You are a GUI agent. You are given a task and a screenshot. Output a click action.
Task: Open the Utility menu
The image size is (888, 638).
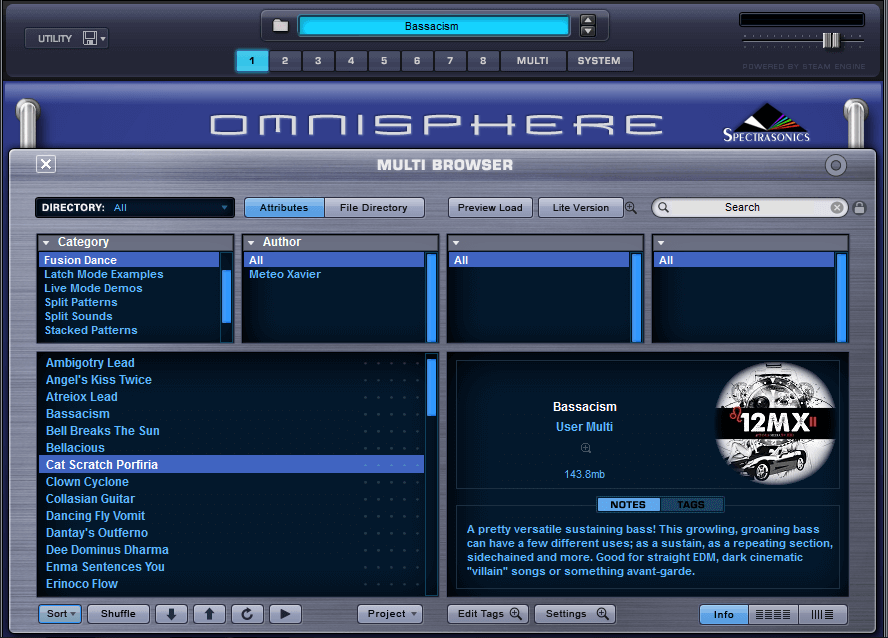(x=55, y=38)
